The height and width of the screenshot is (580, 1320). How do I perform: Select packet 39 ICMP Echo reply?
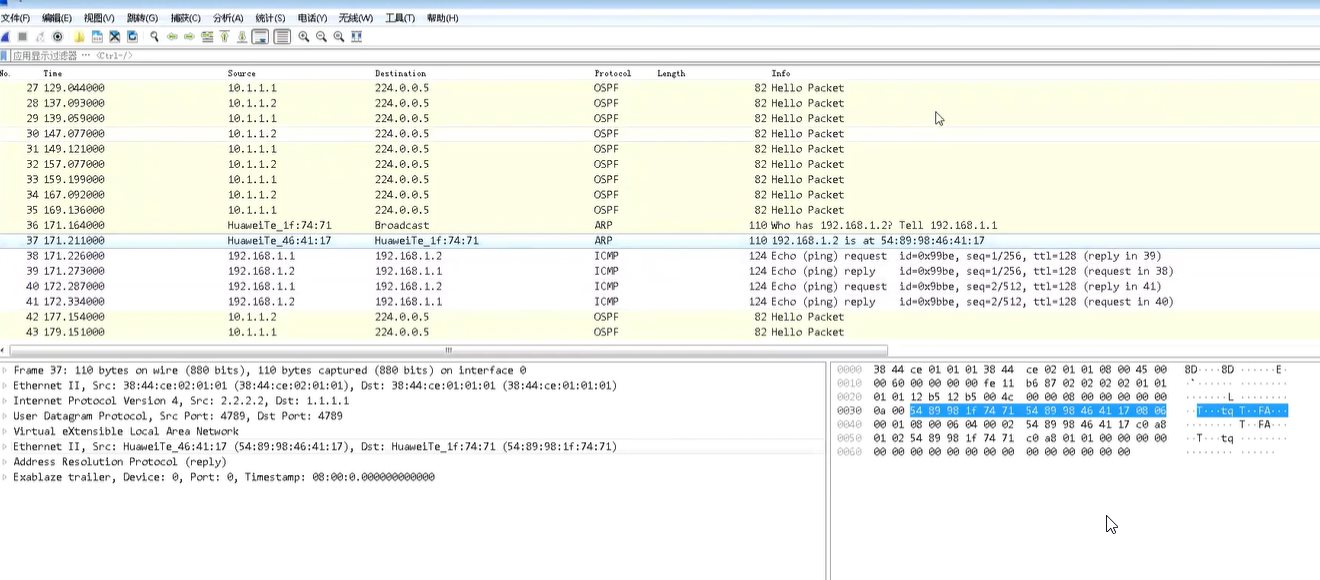[660, 271]
